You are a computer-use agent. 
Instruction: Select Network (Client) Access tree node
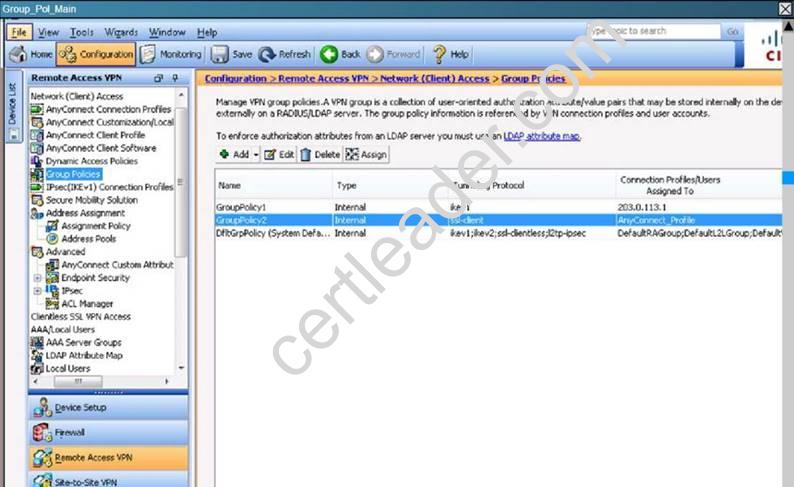(77, 96)
